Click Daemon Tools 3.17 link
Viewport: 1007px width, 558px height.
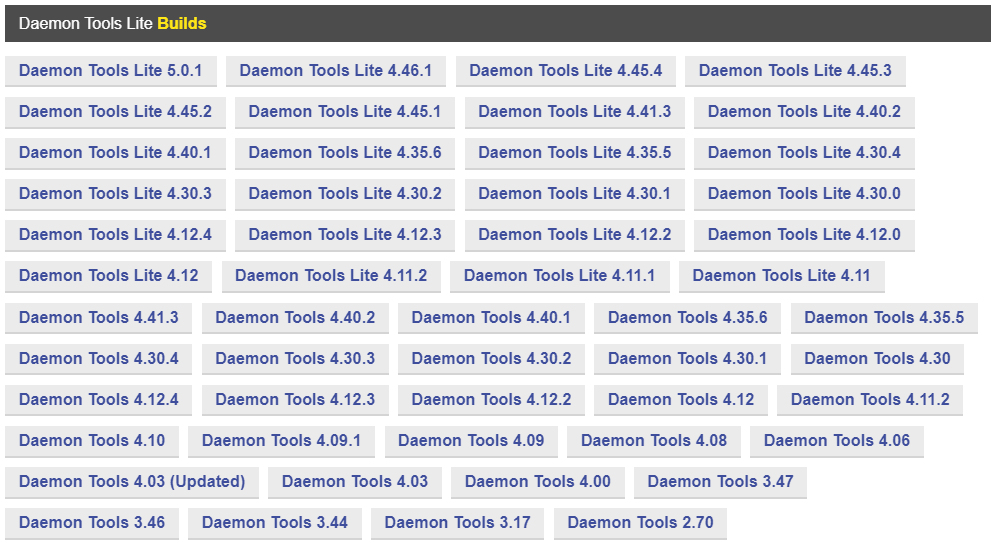[457, 523]
